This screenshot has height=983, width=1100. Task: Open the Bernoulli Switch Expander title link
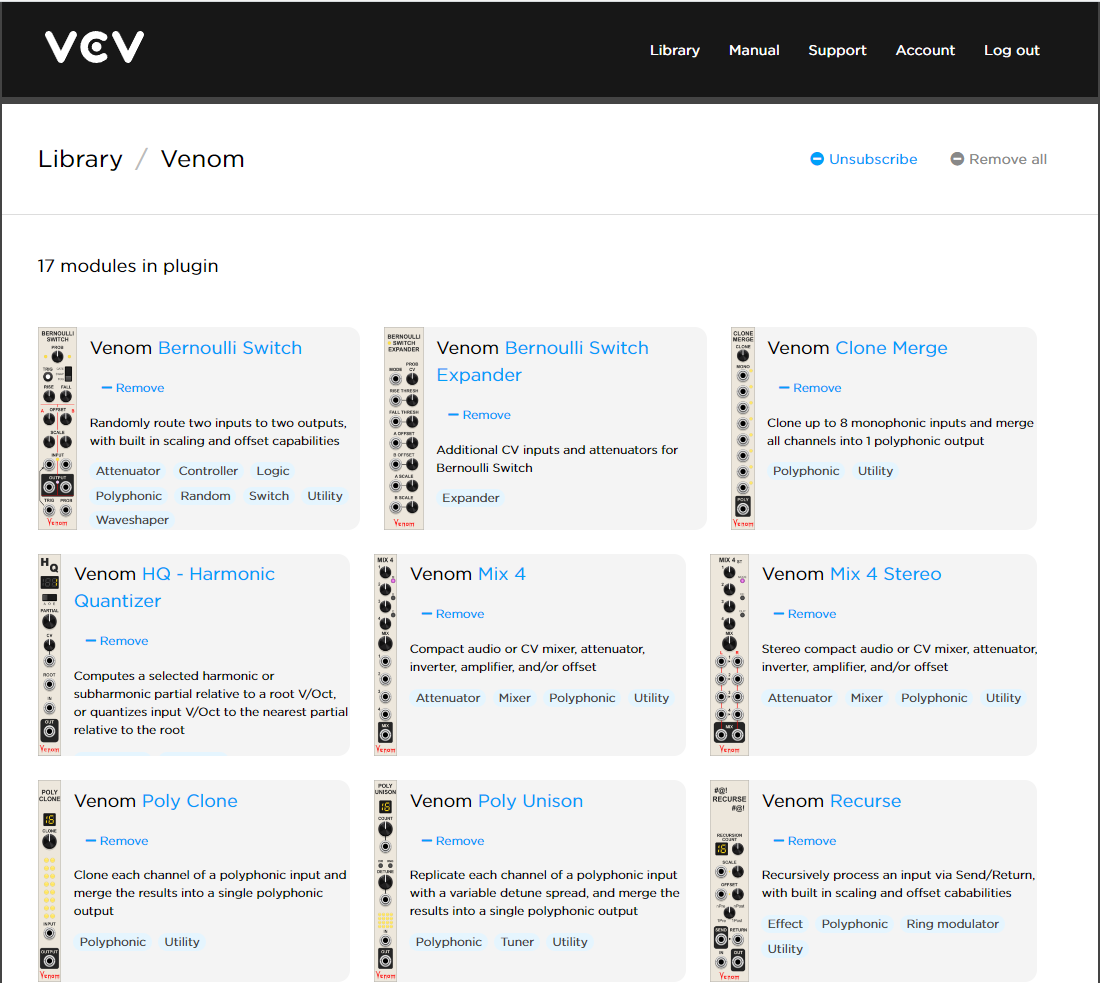coord(542,361)
